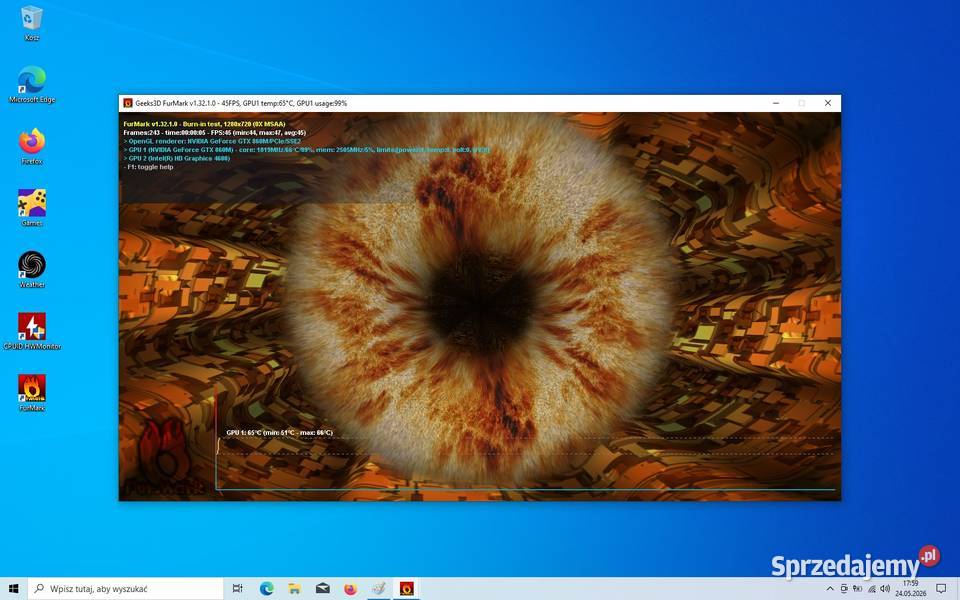Click the taskbar app left of FurMark

click(x=378, y=588)
